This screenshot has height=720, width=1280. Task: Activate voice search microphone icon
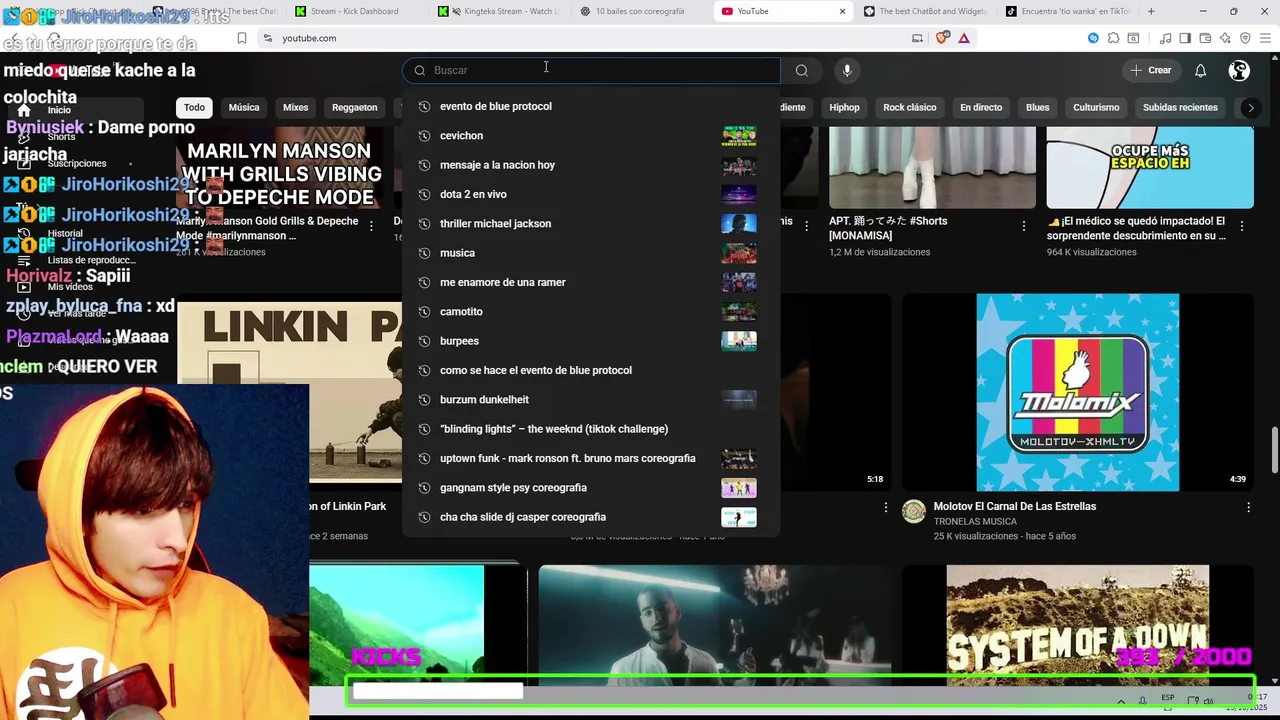[x=847, y=70]
